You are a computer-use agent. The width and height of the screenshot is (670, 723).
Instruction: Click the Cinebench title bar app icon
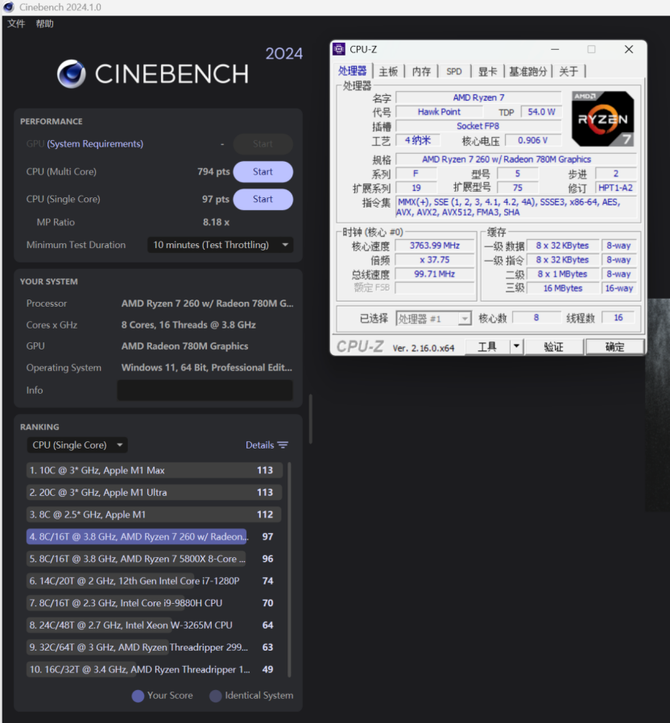coord(9,7)
